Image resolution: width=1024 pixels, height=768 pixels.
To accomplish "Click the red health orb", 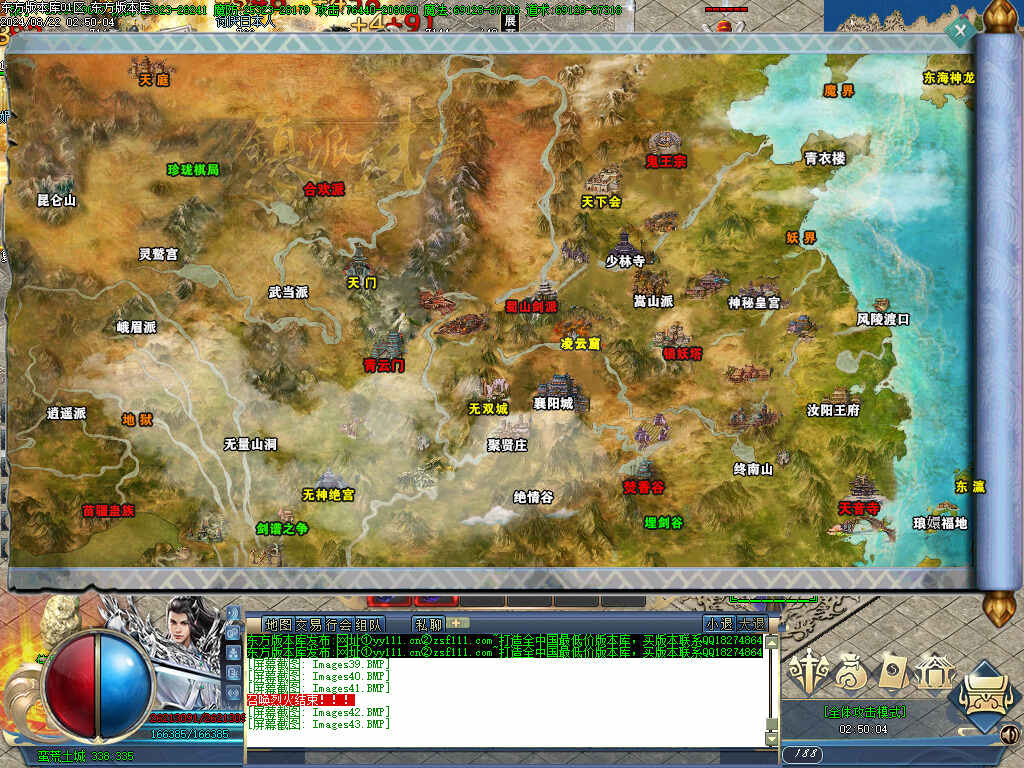I will pyautogui.click(x=71, y=686).
